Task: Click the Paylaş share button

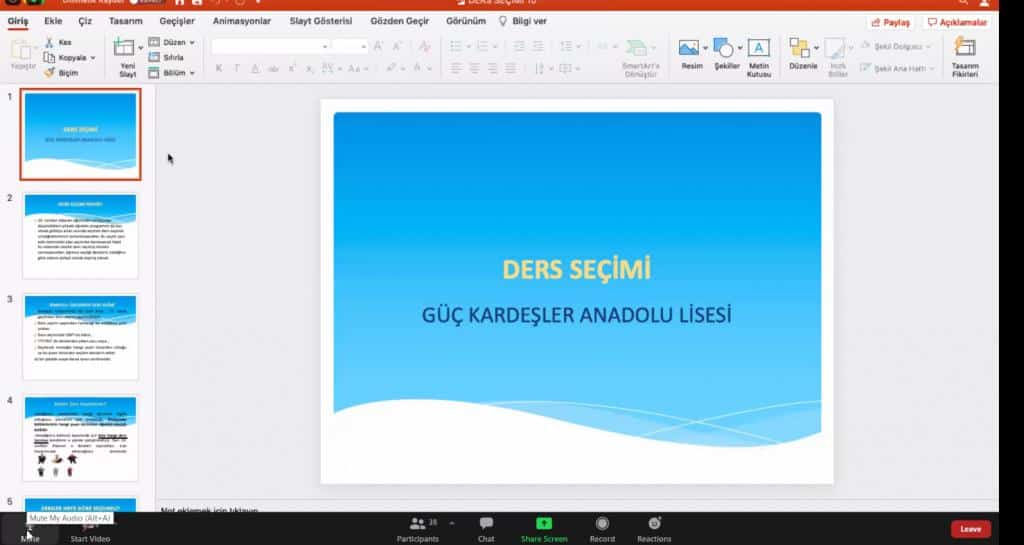Action: (889, 22)
